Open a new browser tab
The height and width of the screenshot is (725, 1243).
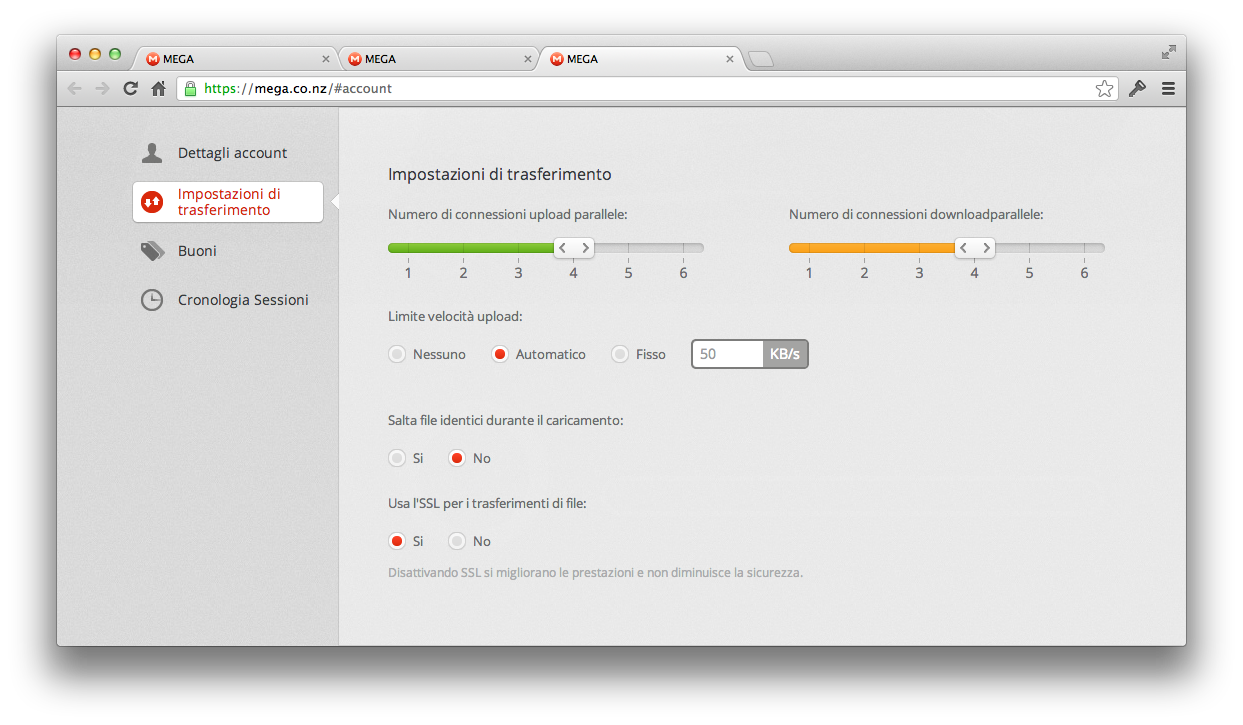[760, 60]
